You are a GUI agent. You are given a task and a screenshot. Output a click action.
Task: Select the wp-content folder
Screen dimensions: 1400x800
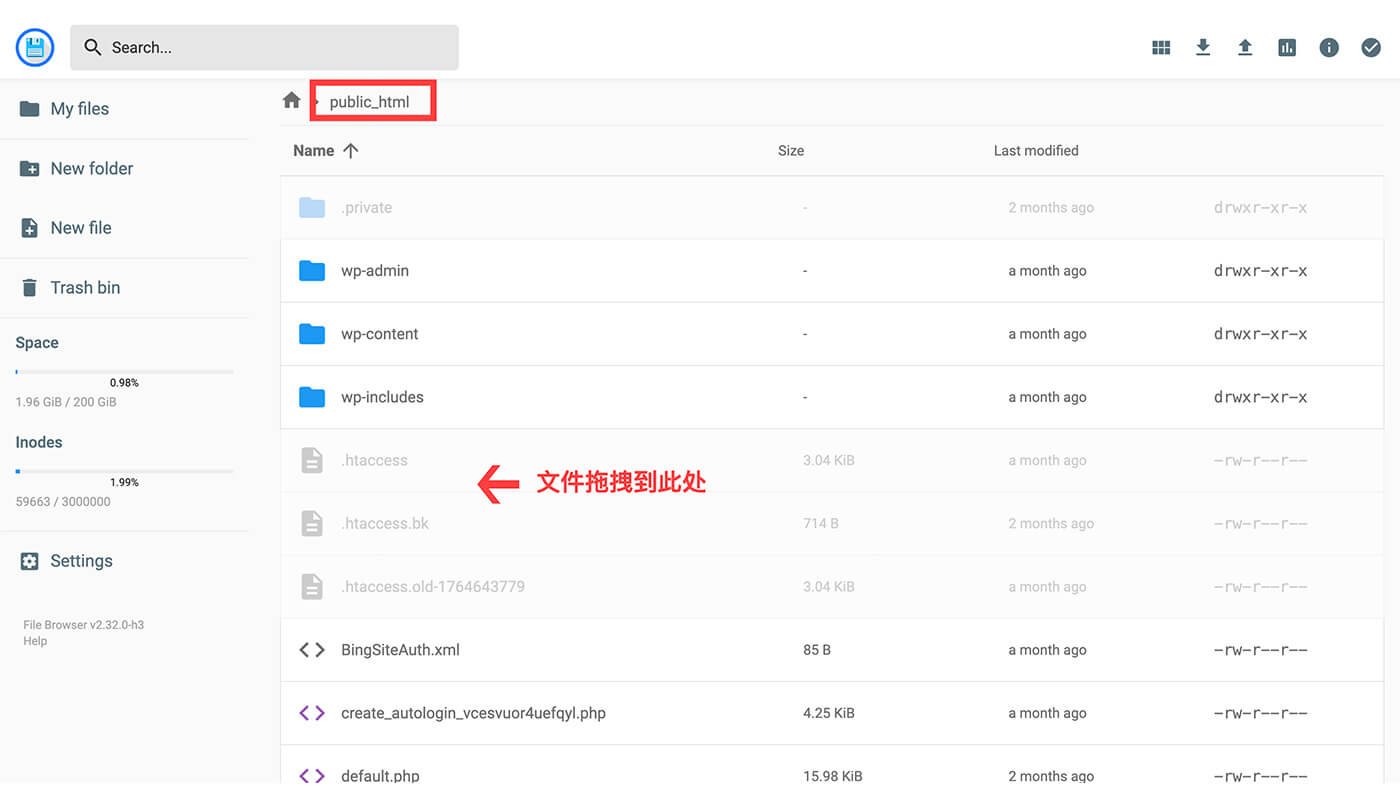pyautogui.click(x=380, y=333)
